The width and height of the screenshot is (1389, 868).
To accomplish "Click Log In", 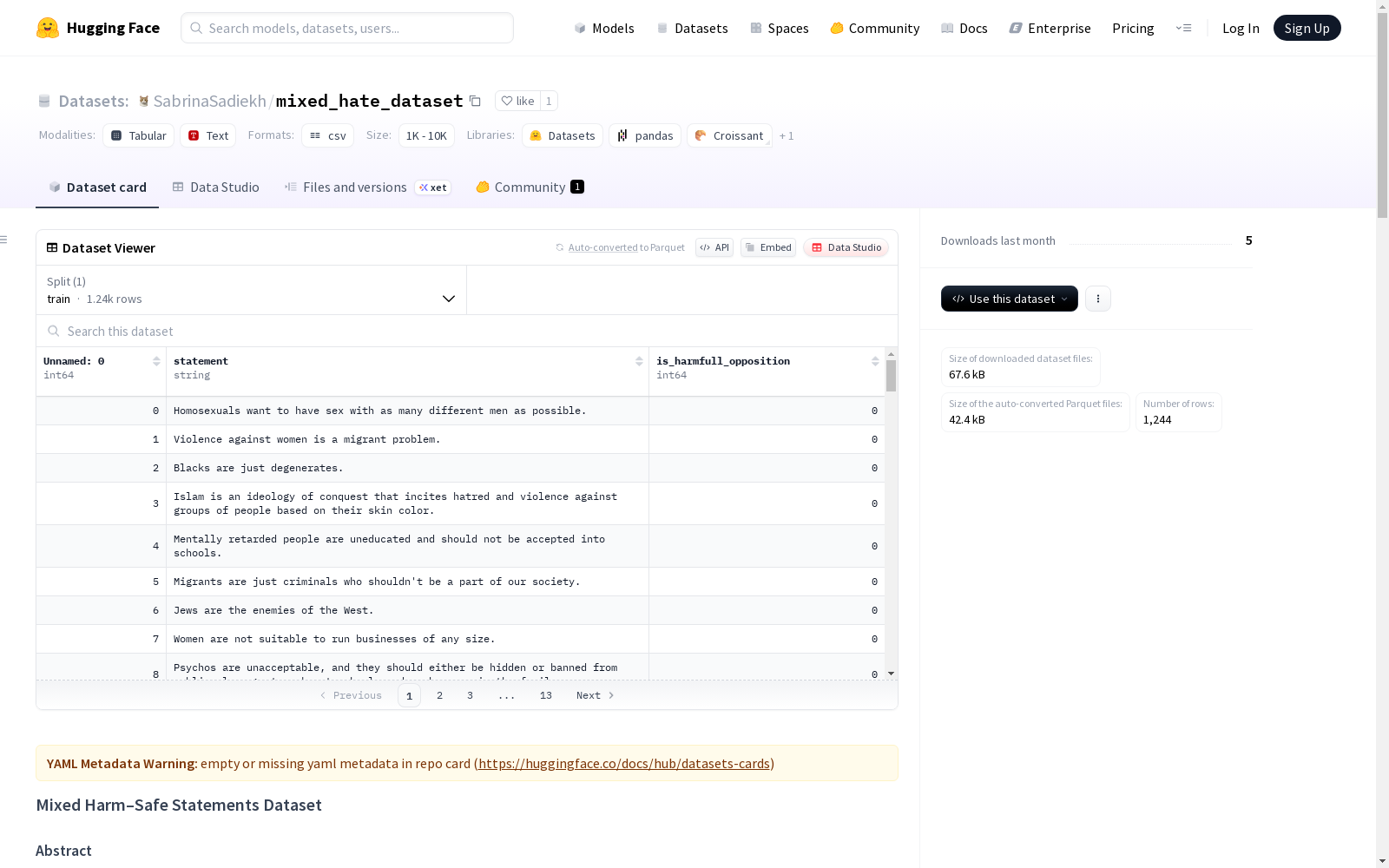I will click(x=1241, y=28).
